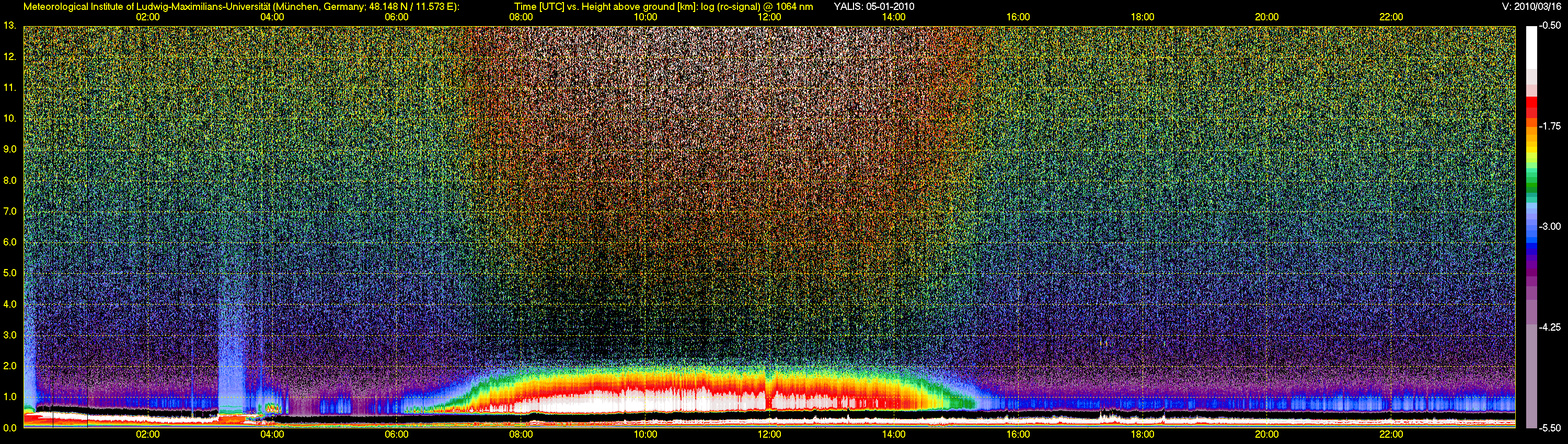The width and height of the screenshot is (1568, 444).
Task: Click the '04:00' label on the bottom time axis
Action: (272, 434)
